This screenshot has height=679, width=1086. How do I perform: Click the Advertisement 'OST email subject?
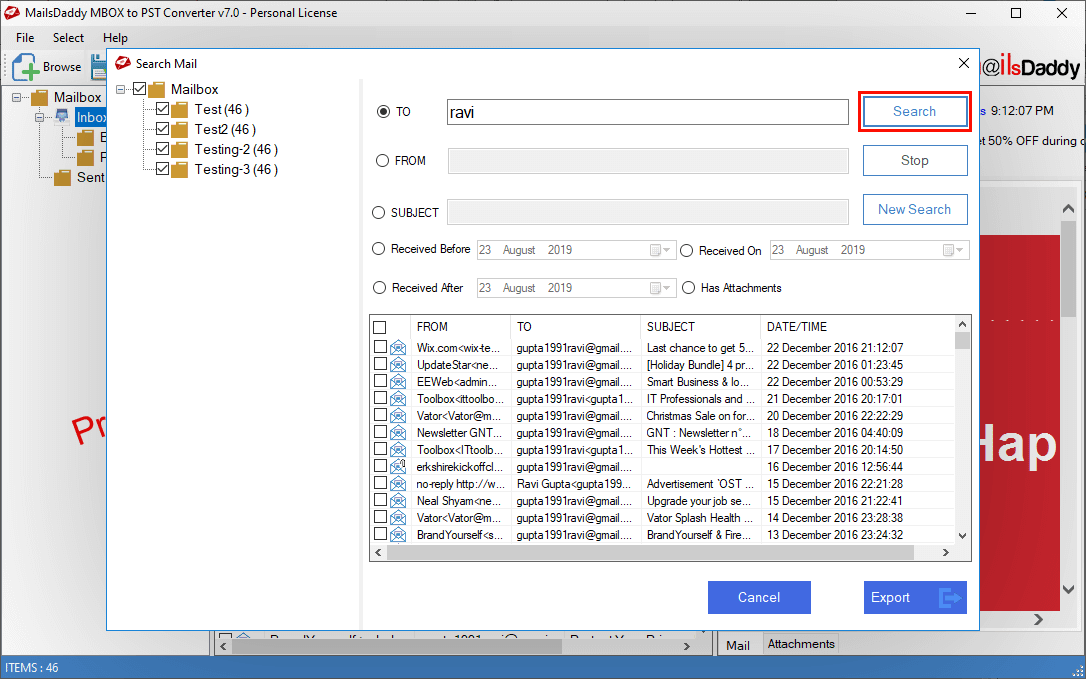point(700,484)
